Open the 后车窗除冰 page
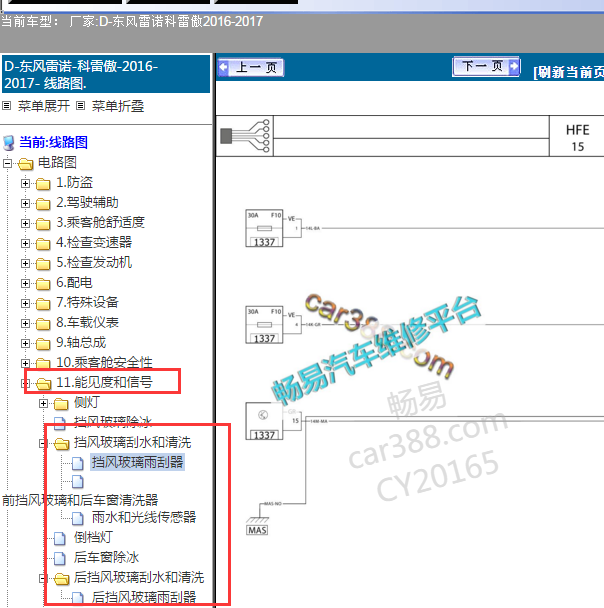This screenshot has height=608, width=604. click(106, 557)
